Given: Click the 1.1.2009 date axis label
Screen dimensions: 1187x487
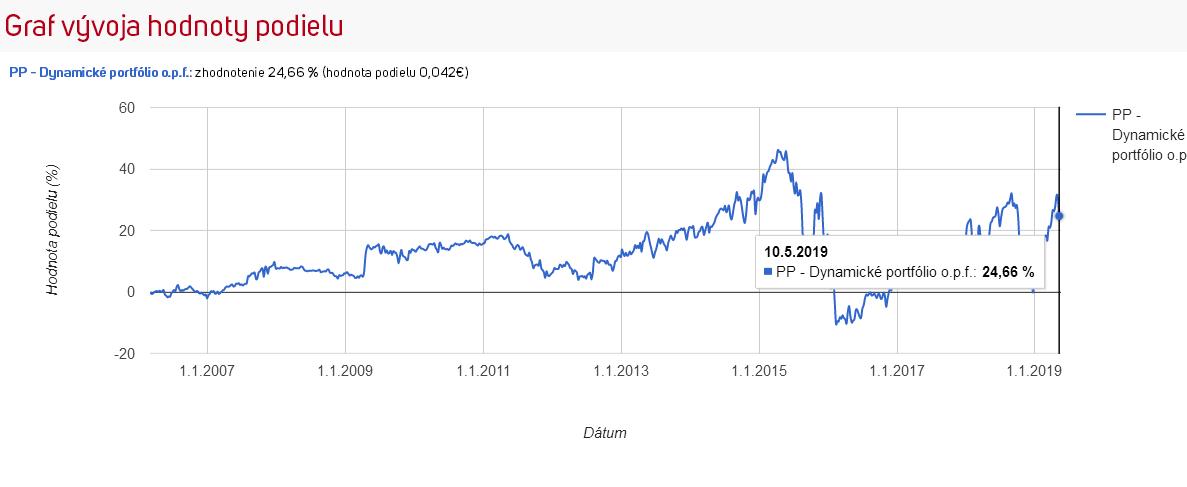Looking at the screenshot, I should point(345,371).
